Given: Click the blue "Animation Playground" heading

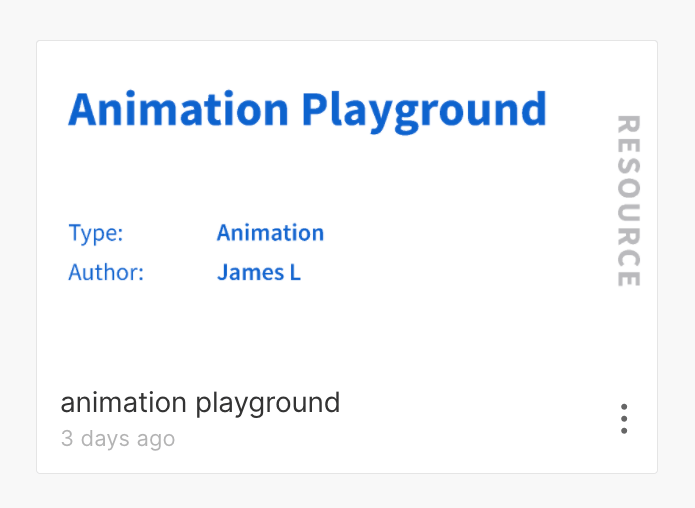Looking at the screenshot, I should click(307, 109).
